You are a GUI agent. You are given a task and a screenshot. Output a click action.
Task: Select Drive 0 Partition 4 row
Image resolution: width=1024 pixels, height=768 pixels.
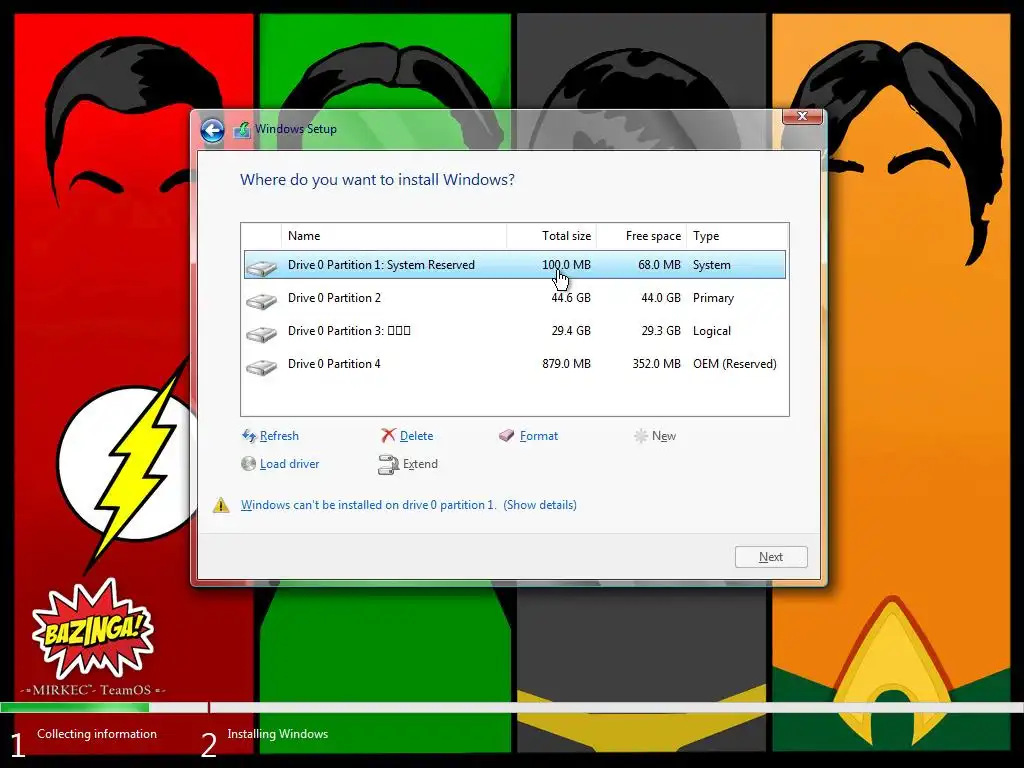515,364
